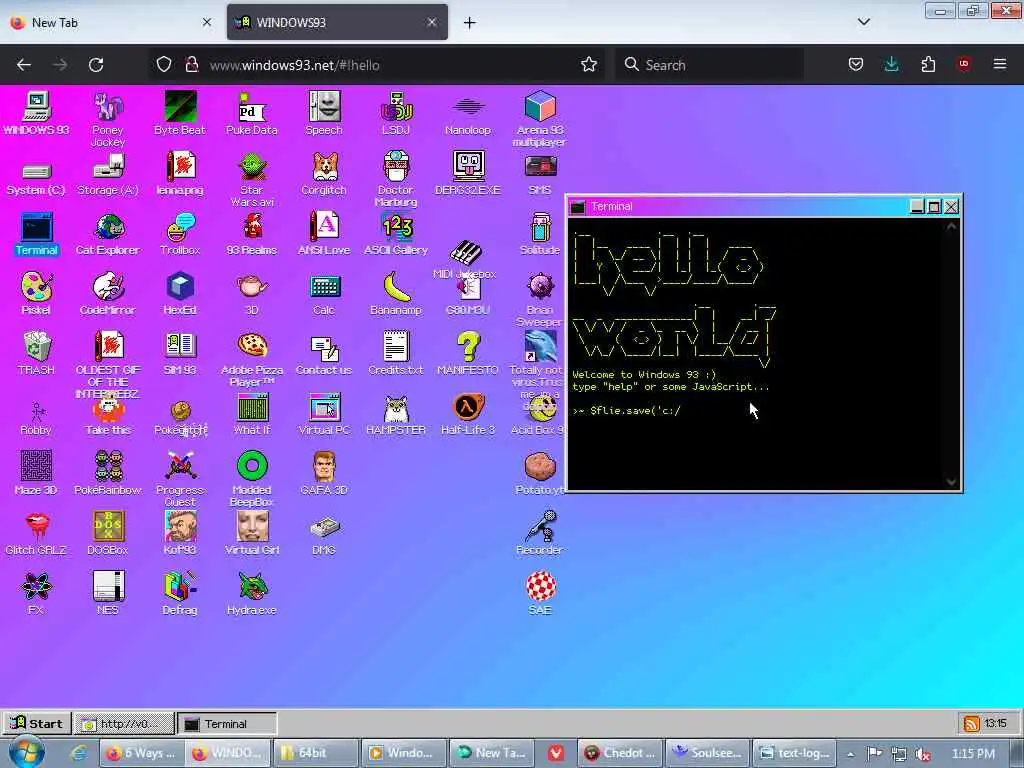Launch Virtual PC icon

(x=324, y=413)
